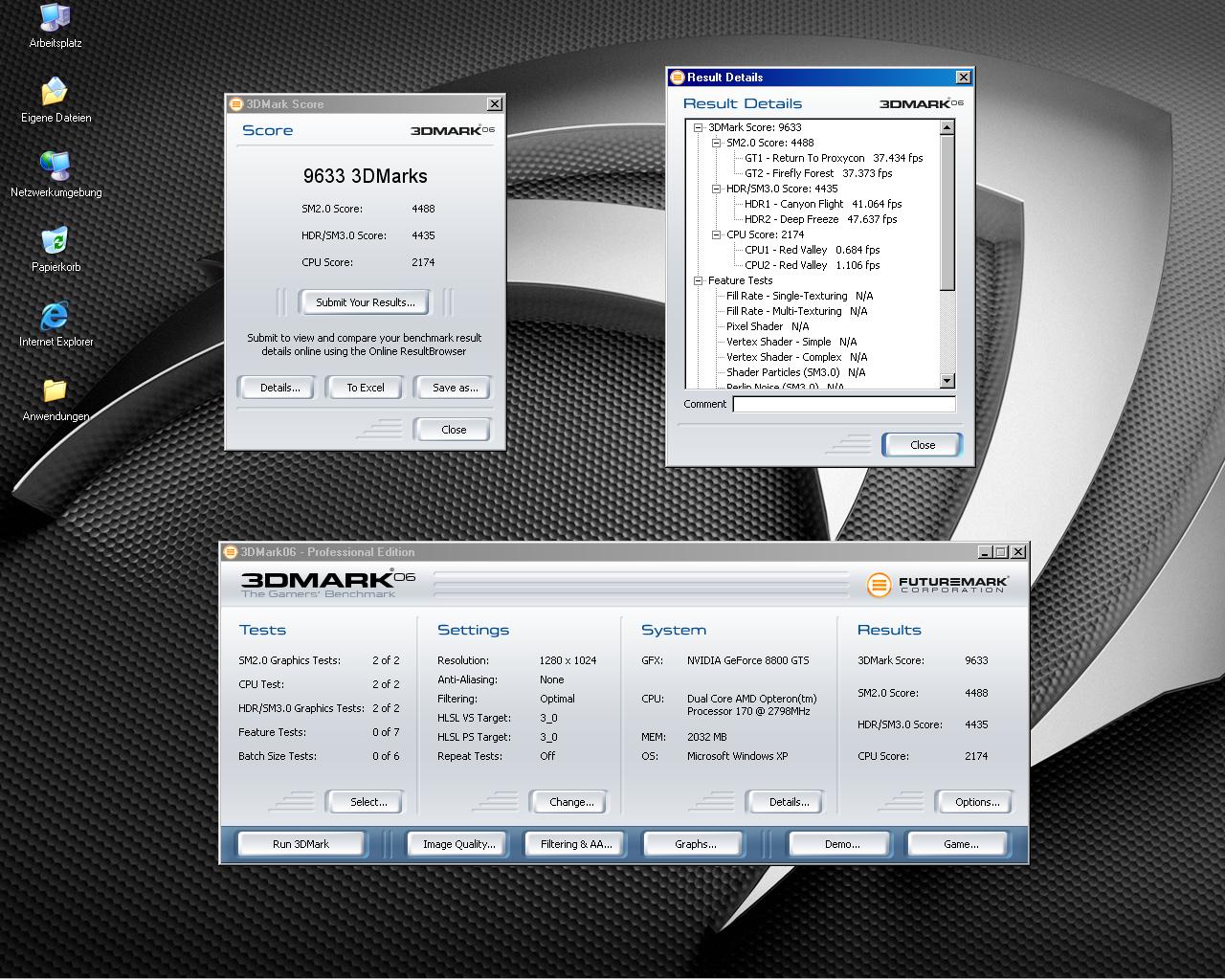1225x980 pixels.
Task: Select Fill Rate - Multi-Texturing row
Action: [796, 311]
